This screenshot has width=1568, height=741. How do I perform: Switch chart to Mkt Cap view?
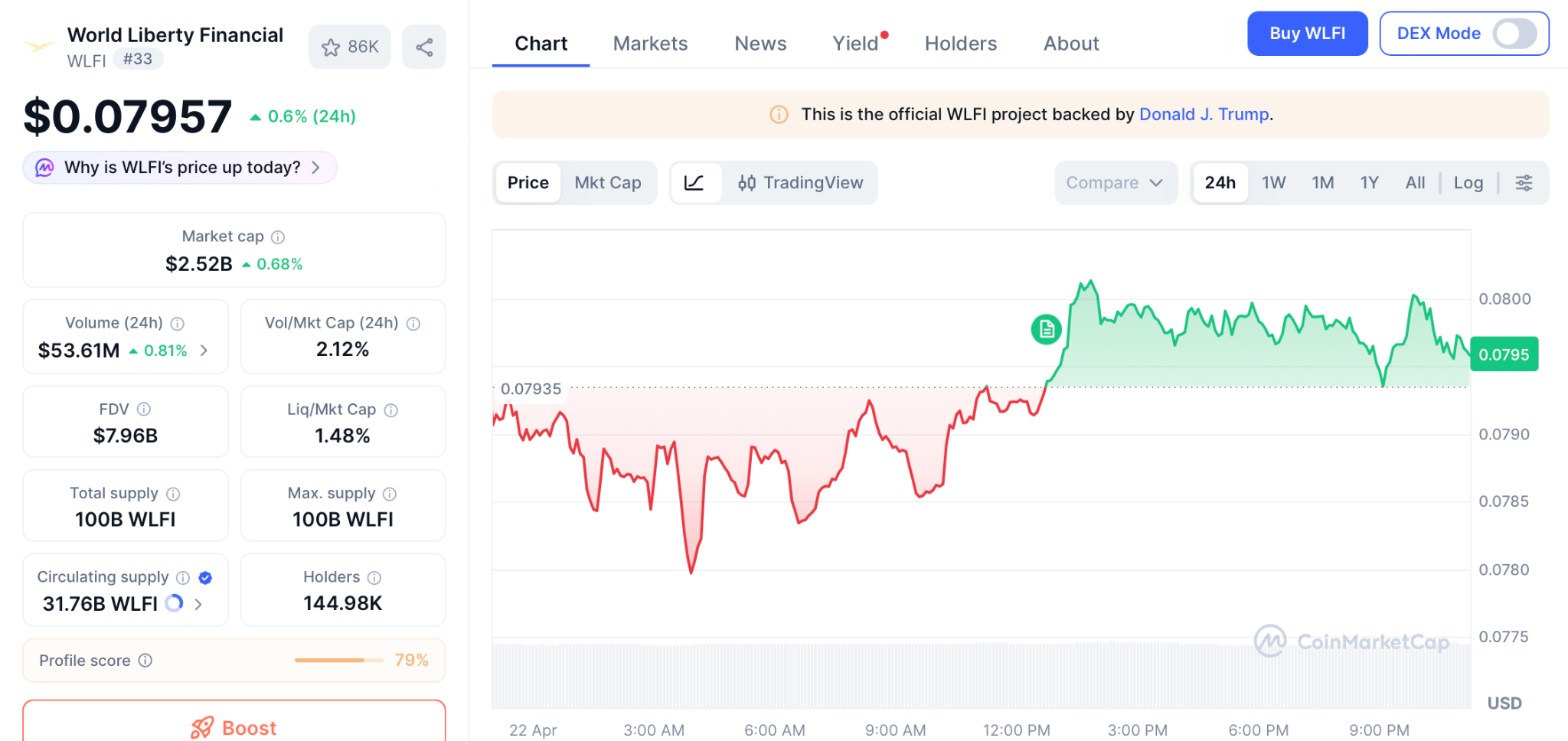[x=608, y=183]
